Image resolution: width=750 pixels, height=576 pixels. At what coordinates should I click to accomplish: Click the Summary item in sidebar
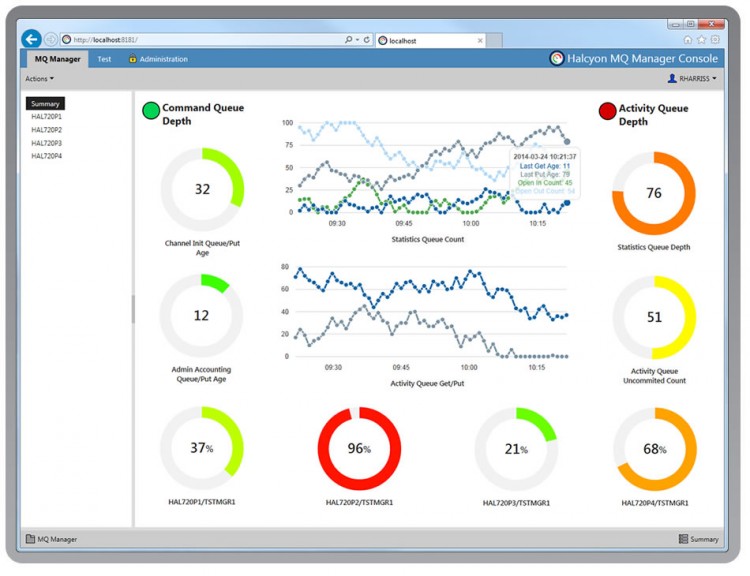46,104
